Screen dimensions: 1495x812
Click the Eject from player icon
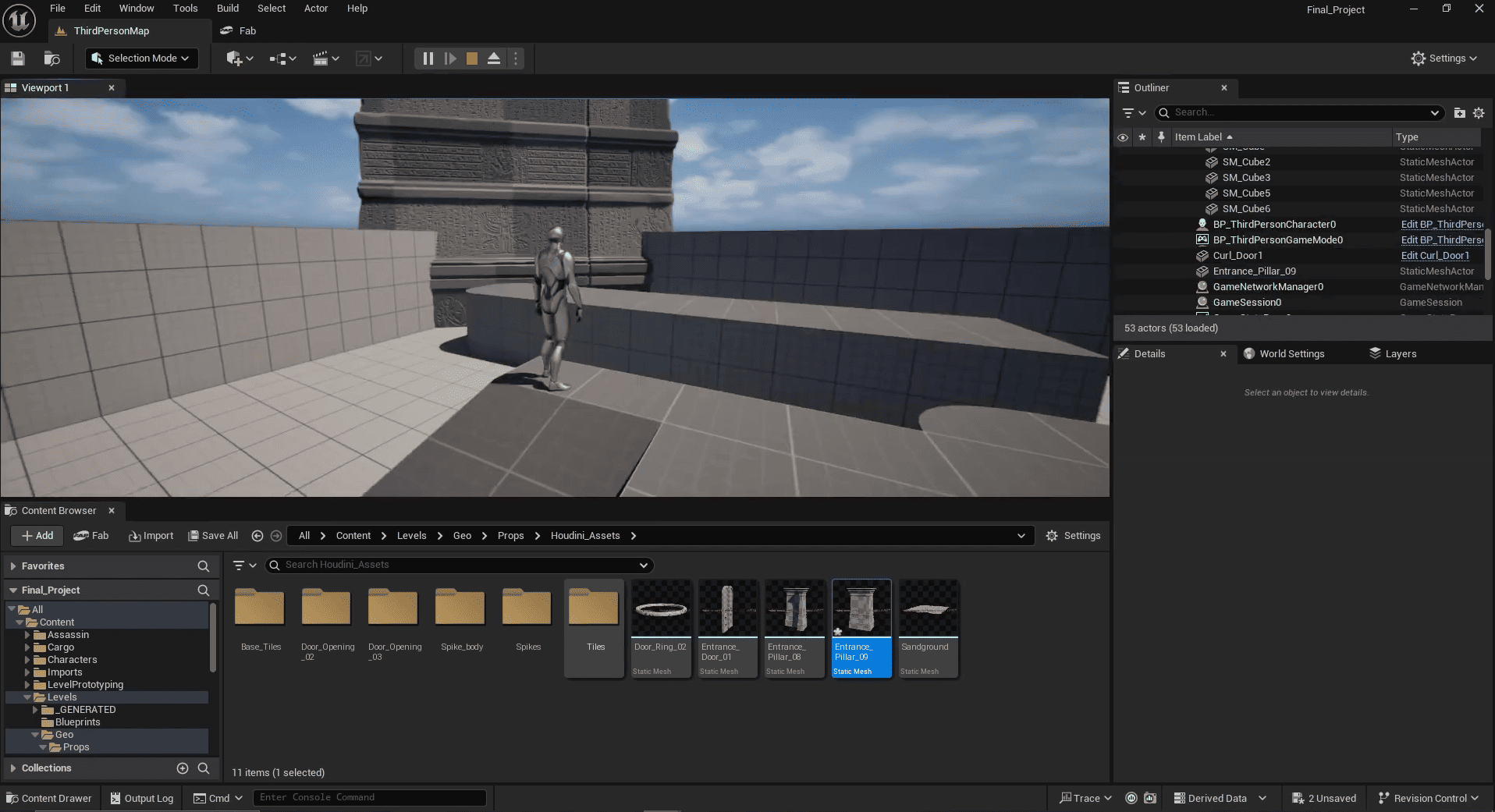coord(494,59)
